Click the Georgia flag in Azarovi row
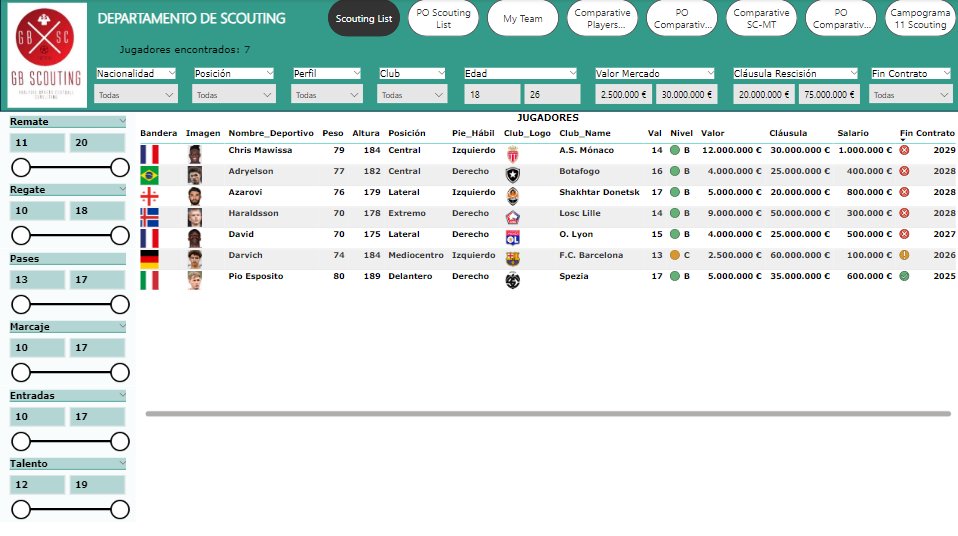 149,196
